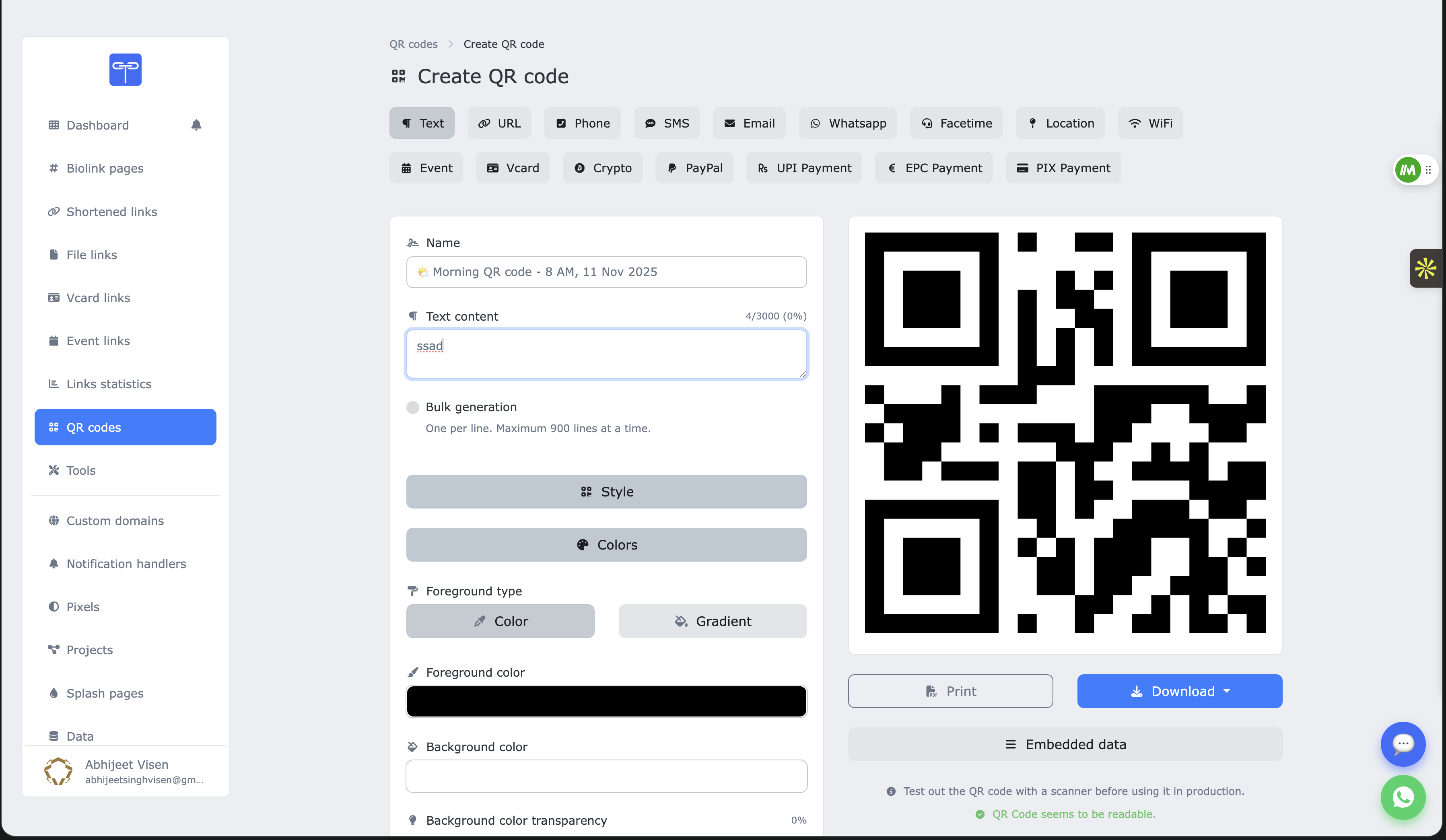Click the Print button

tap(950, 692)
